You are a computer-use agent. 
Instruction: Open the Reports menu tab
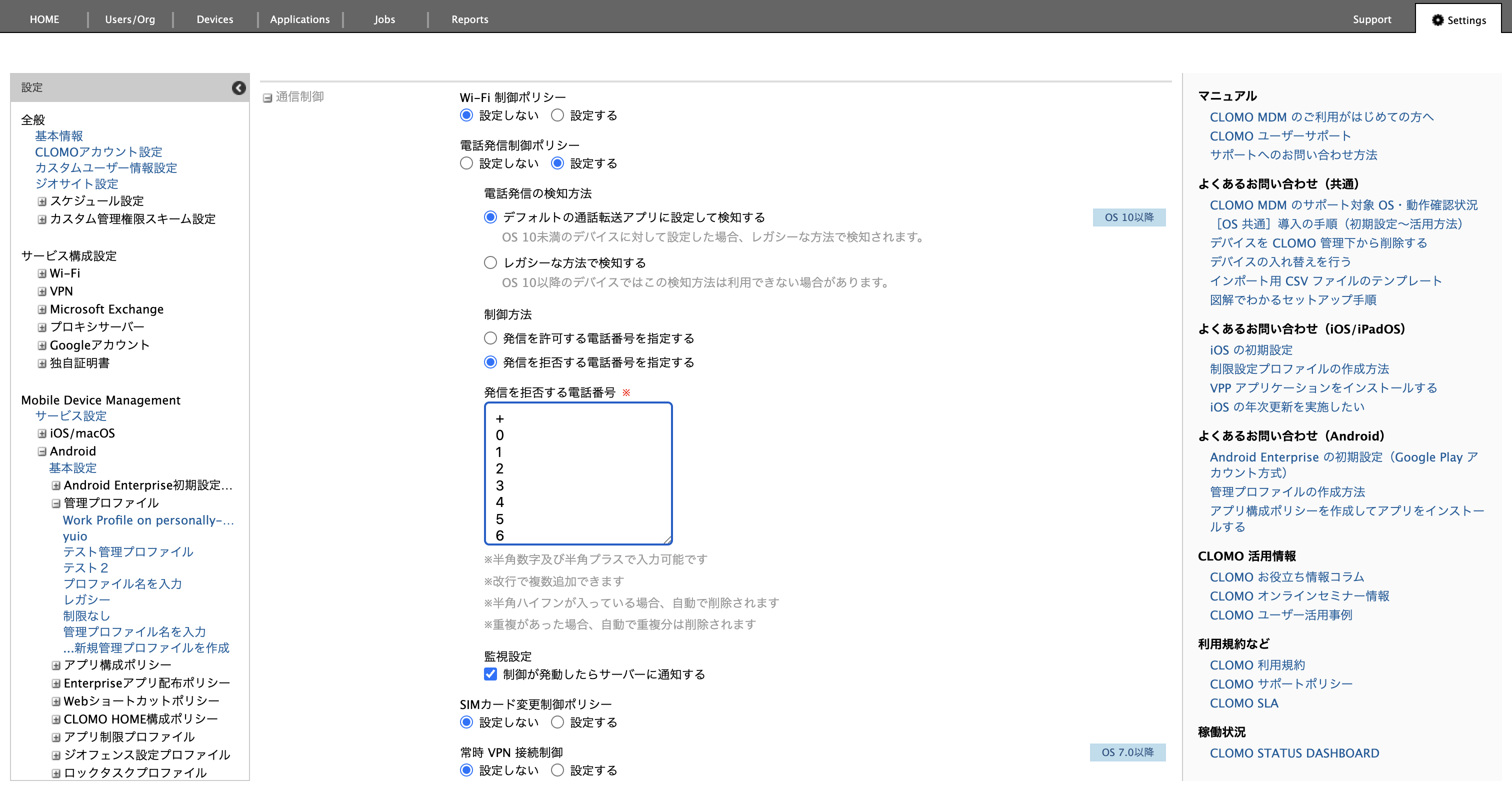(469, 19)
